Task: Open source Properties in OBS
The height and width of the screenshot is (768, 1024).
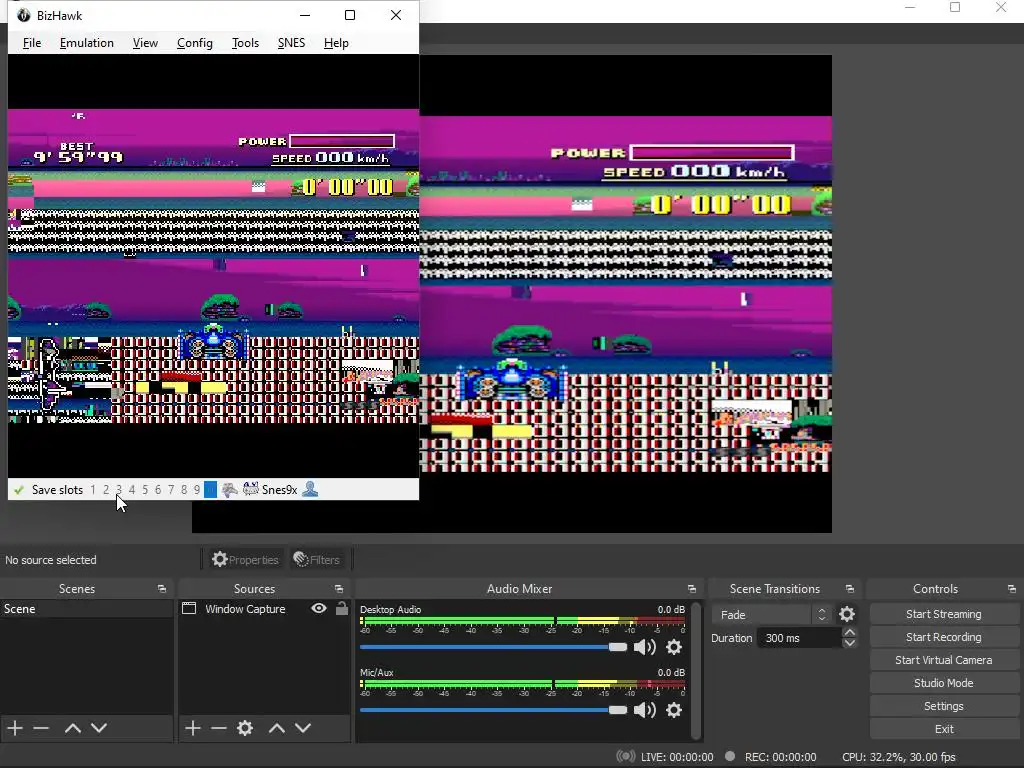Action: 245,560
